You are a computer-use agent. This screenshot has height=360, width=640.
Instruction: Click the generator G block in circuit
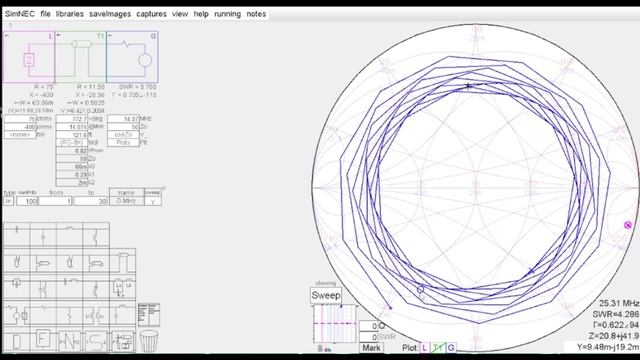132,57
